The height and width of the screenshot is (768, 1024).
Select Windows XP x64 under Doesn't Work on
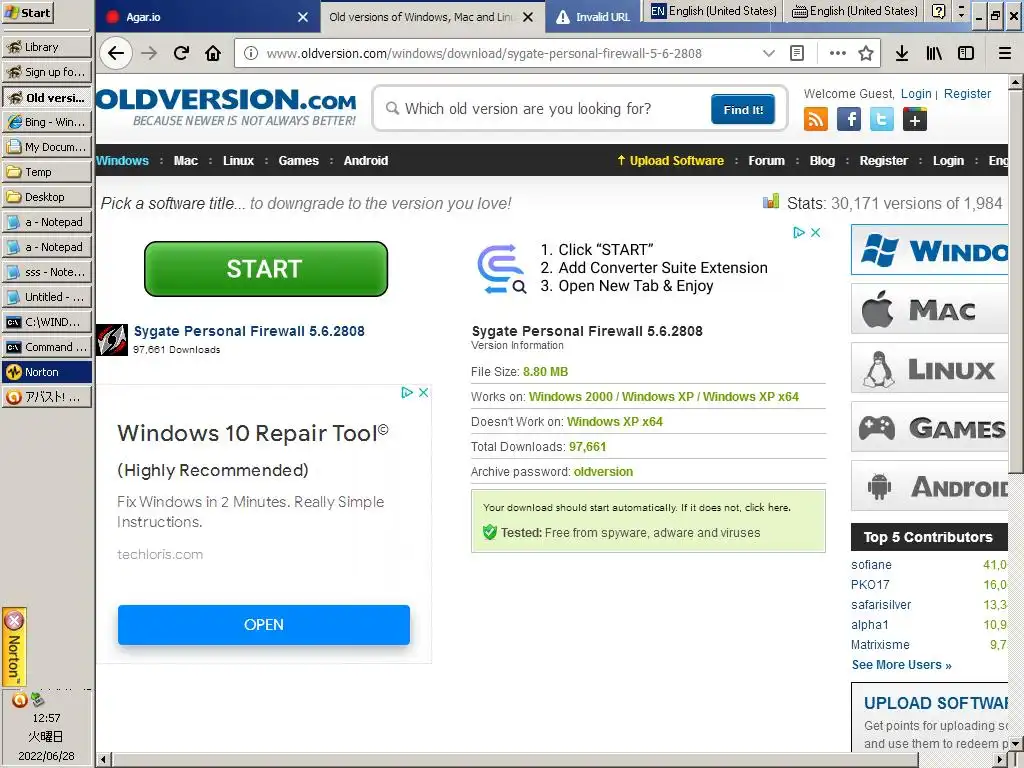click(x=615, y=422)
